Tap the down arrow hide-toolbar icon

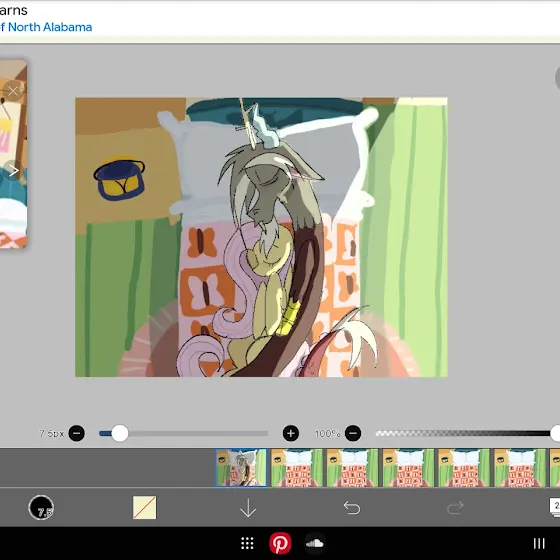click(248, 508)
